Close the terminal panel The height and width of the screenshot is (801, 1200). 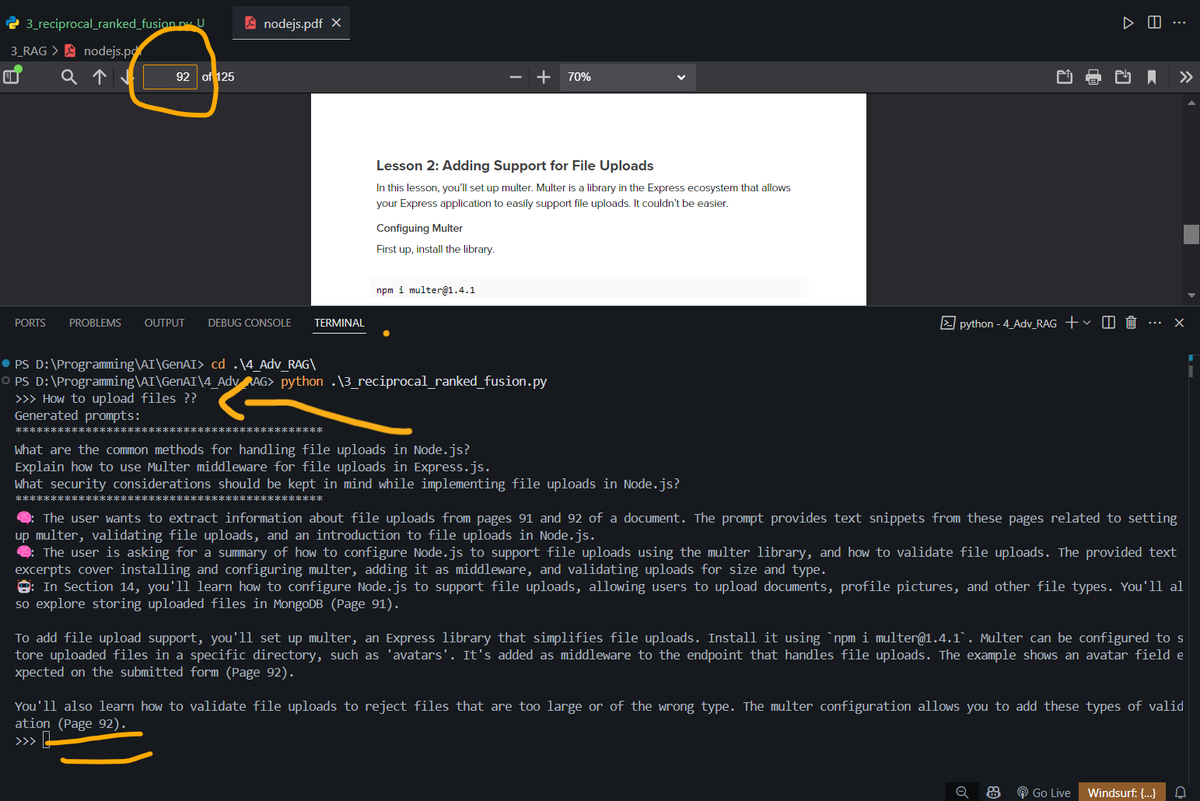click(x=1179, y=323)
